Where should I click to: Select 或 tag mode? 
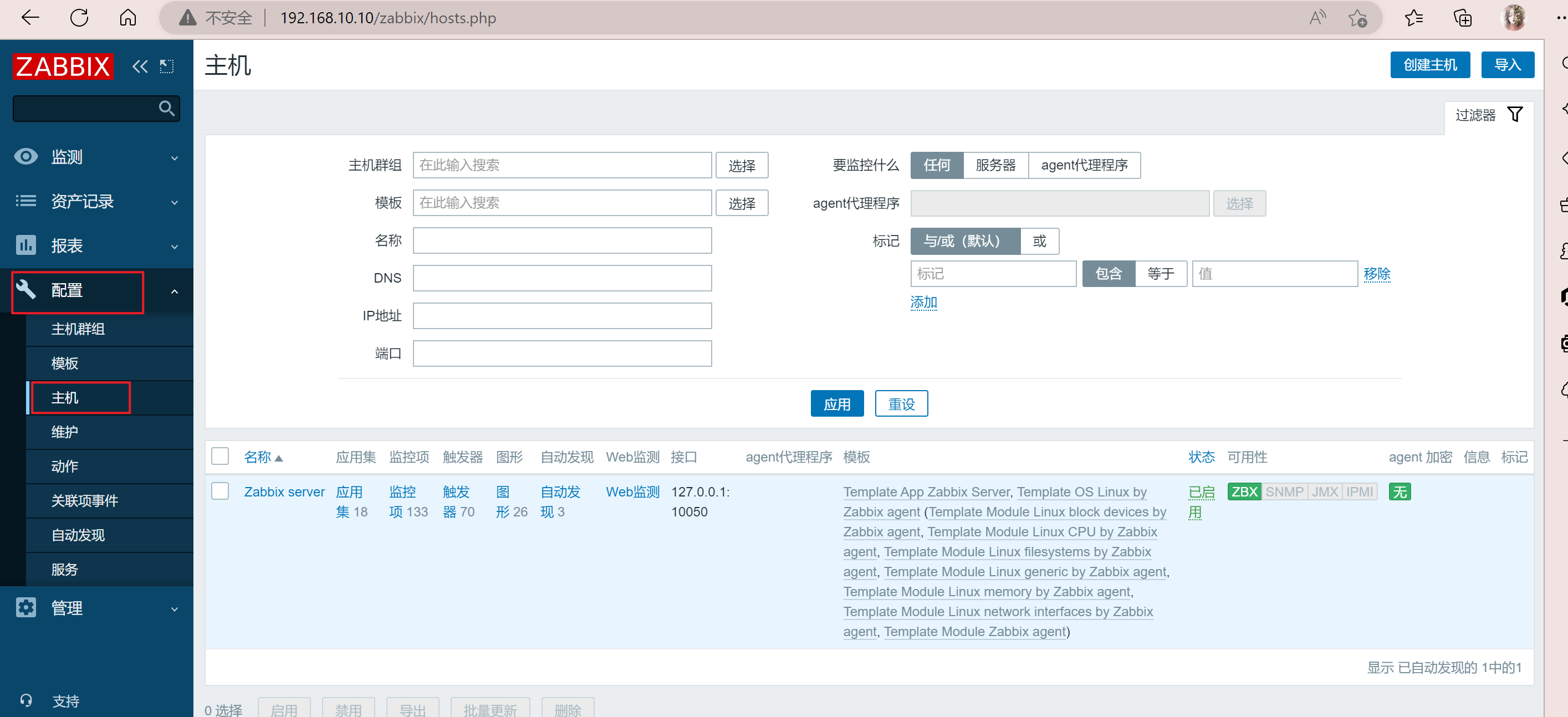coord(1040,241)
